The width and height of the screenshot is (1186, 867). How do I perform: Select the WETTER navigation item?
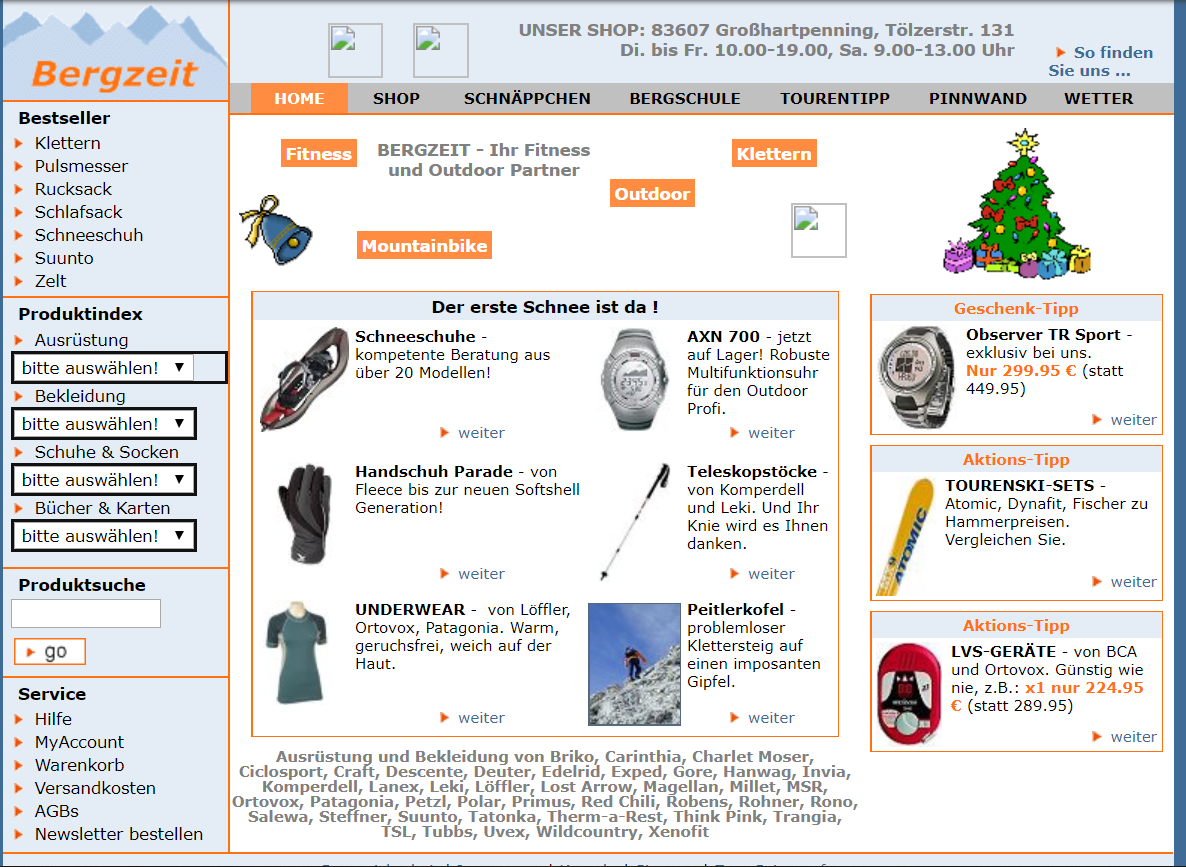click(1098, 98)
